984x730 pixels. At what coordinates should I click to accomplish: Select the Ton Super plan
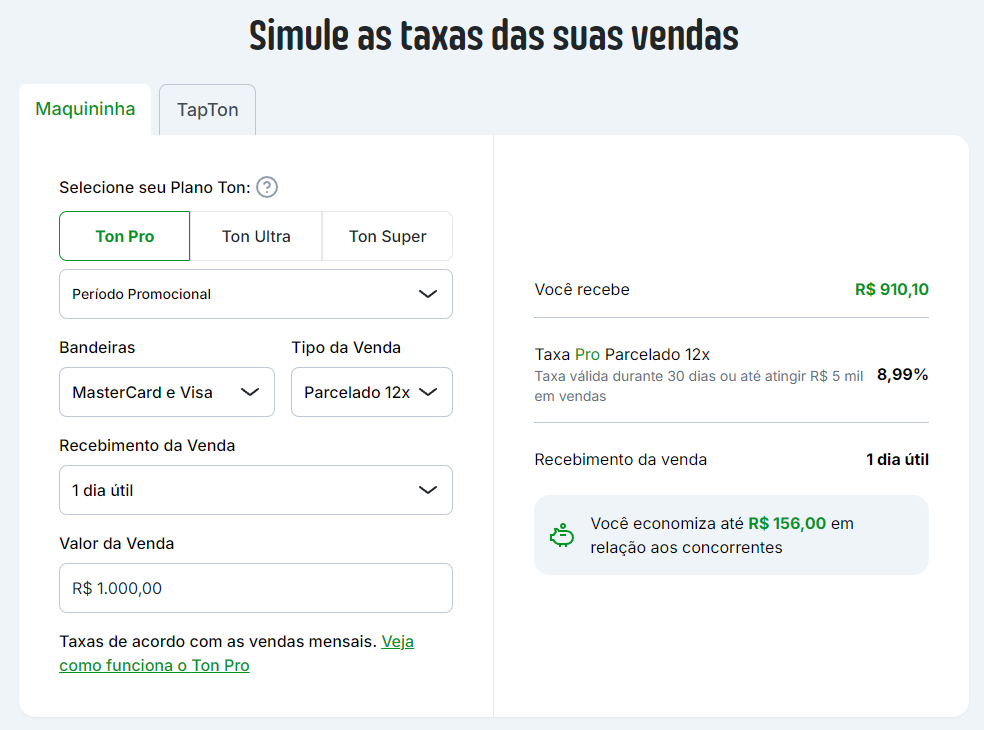click(x=387, y=236)
